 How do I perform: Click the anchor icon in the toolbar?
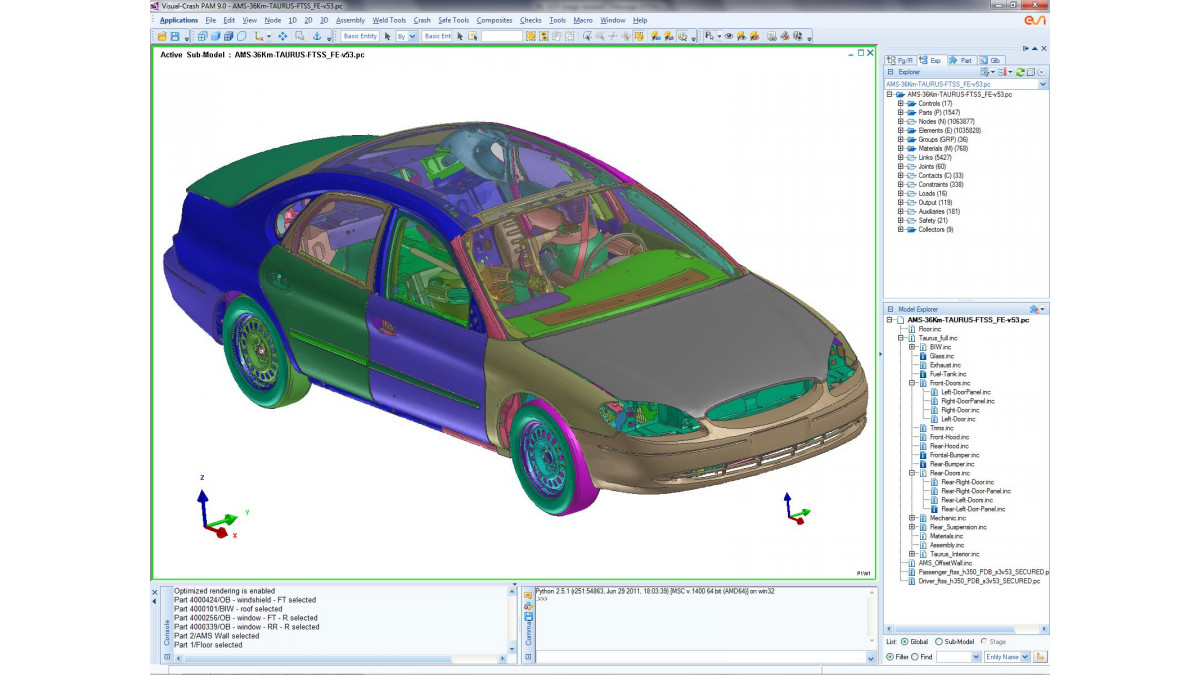(x=316, y=36)
